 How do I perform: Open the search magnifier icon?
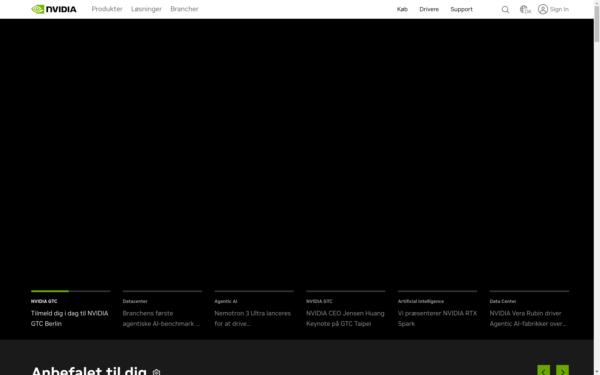[x=505, y=10]
